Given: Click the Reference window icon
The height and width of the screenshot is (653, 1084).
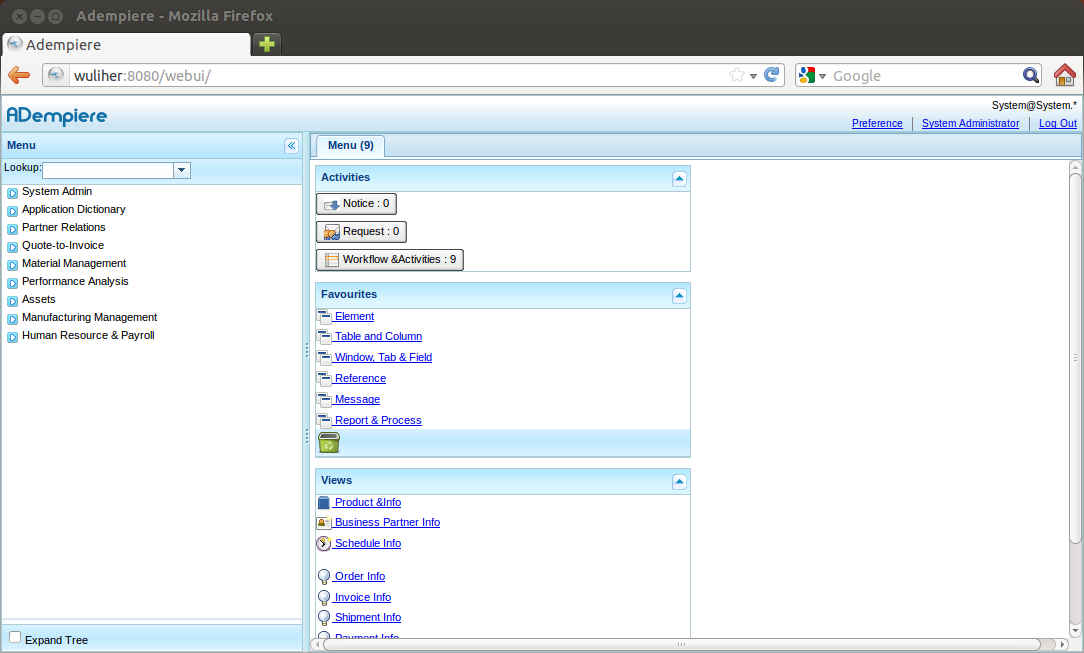Looking at the screenshot, I should 324,379.
